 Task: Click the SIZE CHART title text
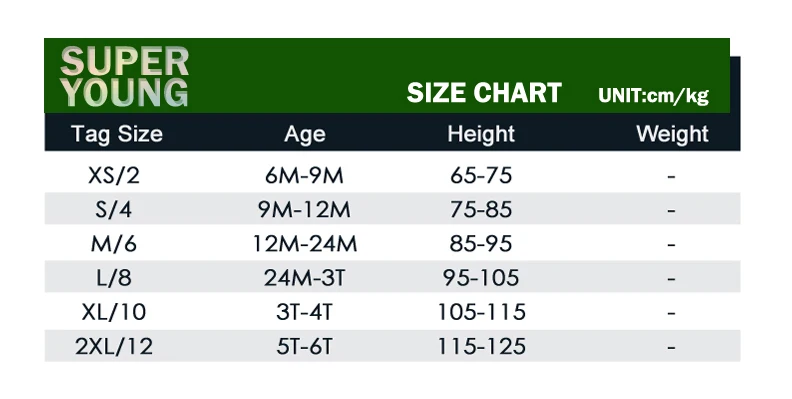point(484,93)
